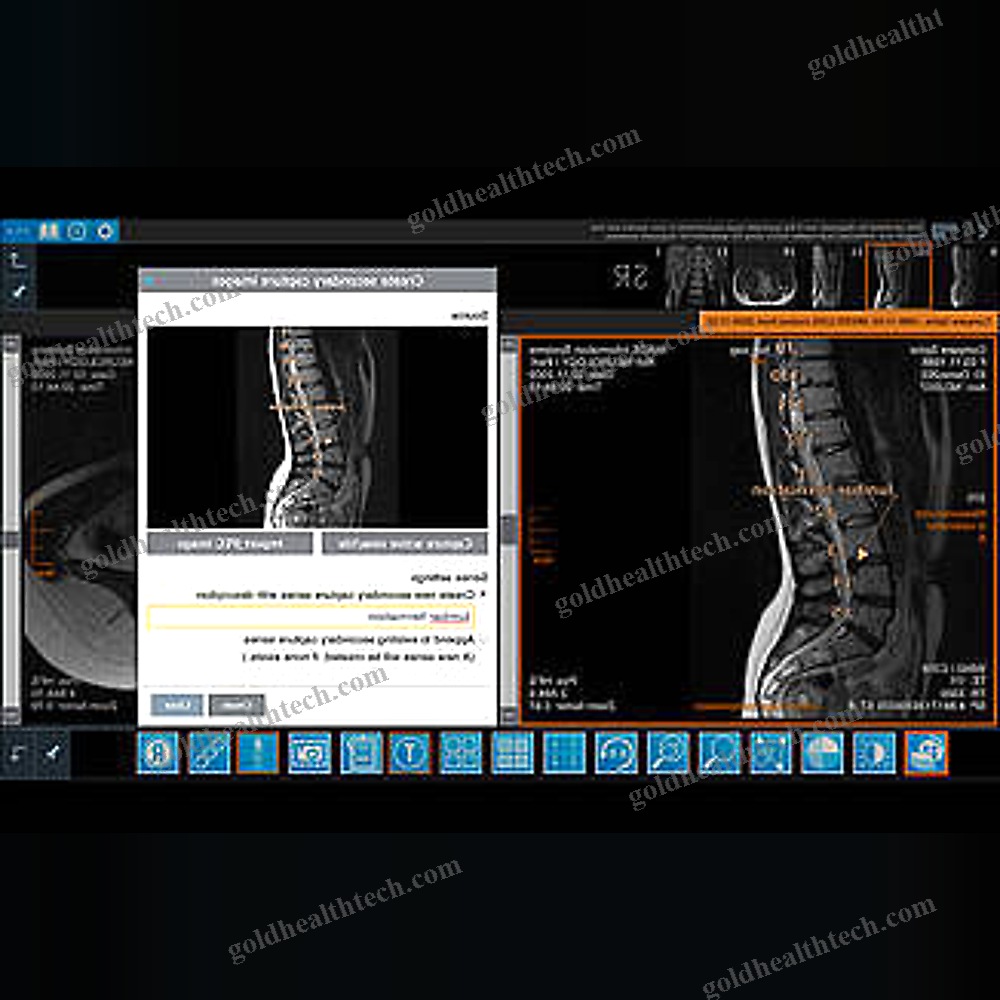The height and width of the screenshot is (1000, 1000).
Task: Select the half-circle contrast windowing tool
Action: pyautogui.click(x=874, y=753)
